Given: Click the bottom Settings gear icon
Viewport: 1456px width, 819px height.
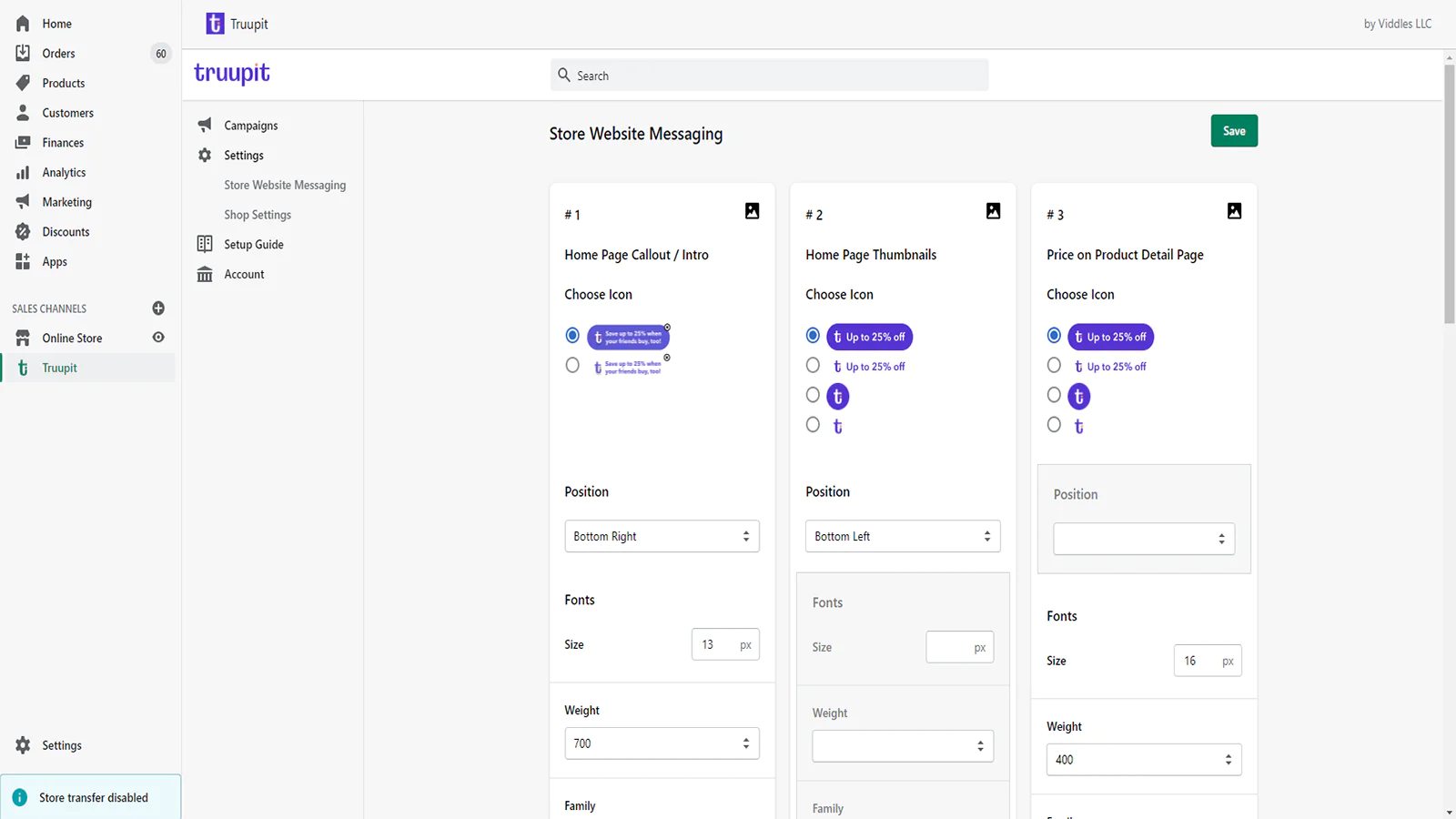Looking at the screenshot, I should 23,745.
